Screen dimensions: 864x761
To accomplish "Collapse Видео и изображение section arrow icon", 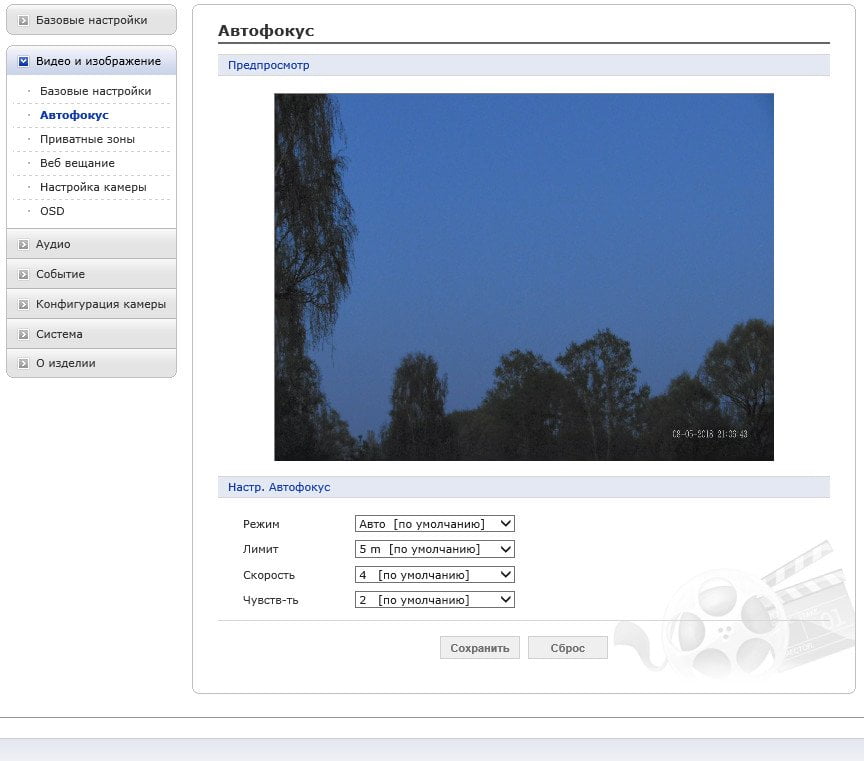I will click(23, 61).
